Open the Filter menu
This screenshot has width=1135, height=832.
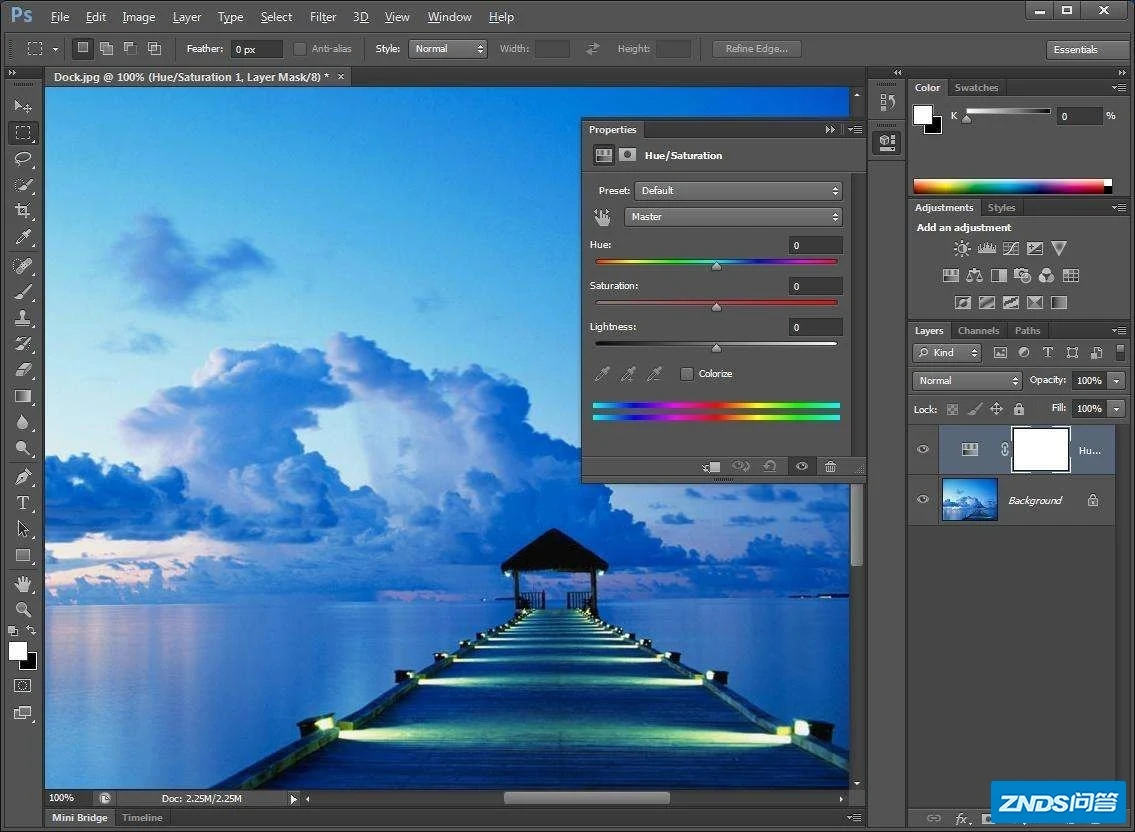click(x=323, y=17)
